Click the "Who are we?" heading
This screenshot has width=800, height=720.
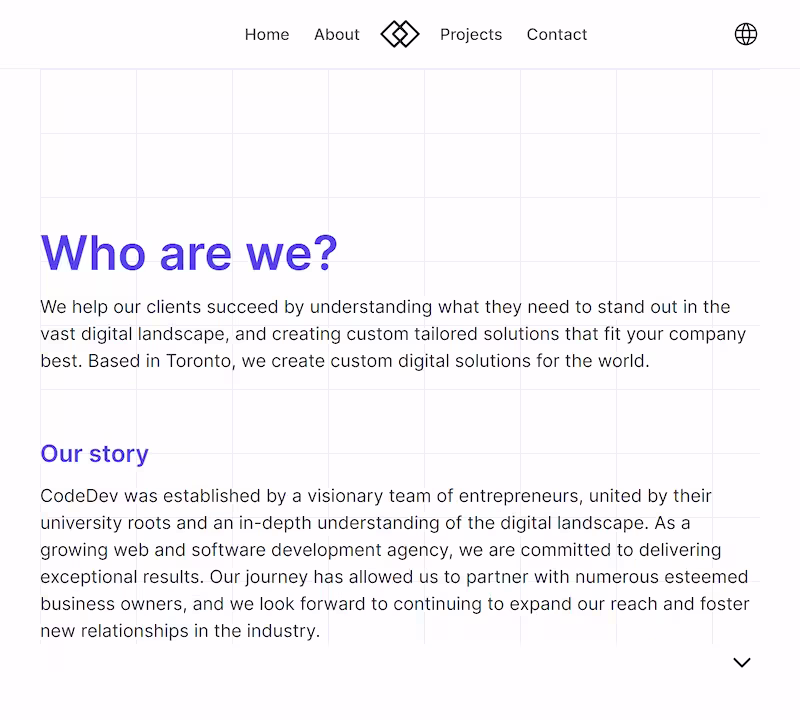(189, 253)
